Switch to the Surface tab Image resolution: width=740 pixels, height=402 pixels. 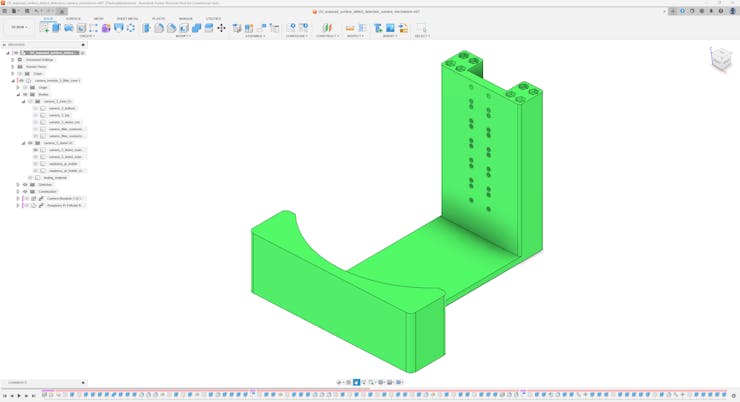[x=74, y=19]
